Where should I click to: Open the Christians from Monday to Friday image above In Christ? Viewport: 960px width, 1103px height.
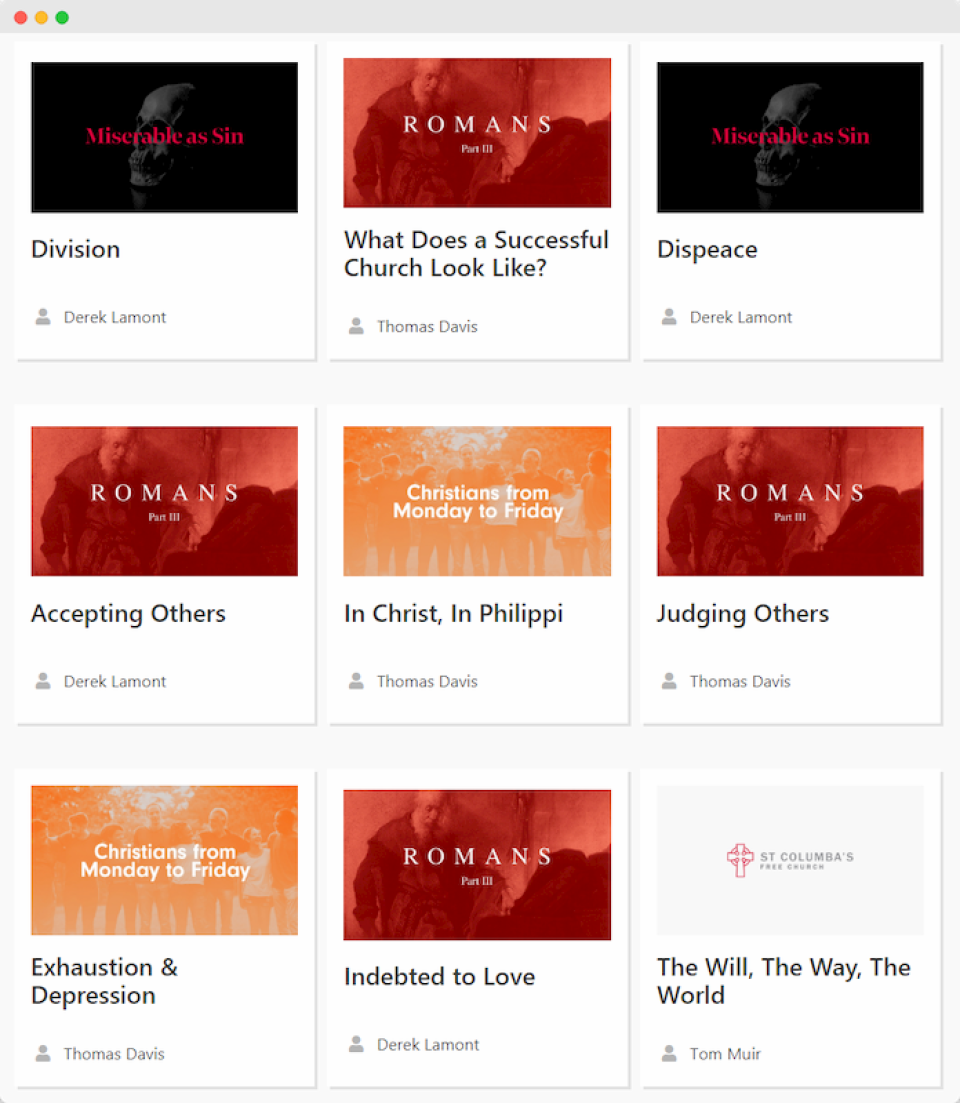[477, 501]
